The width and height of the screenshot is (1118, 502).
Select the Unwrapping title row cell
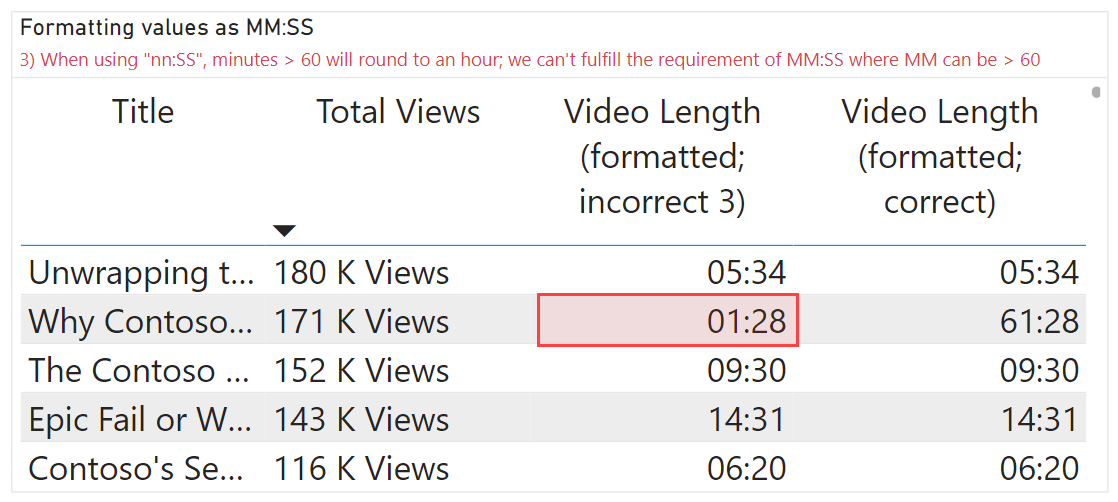tap(141, 272)
